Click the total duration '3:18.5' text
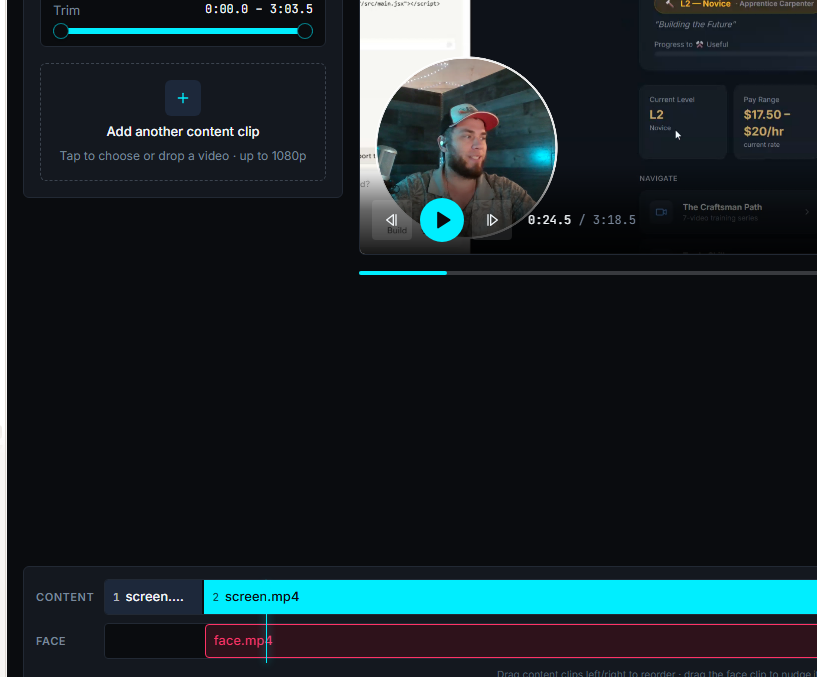The height and width of the screenshot is (677, 817). click(x=614, y=220)
